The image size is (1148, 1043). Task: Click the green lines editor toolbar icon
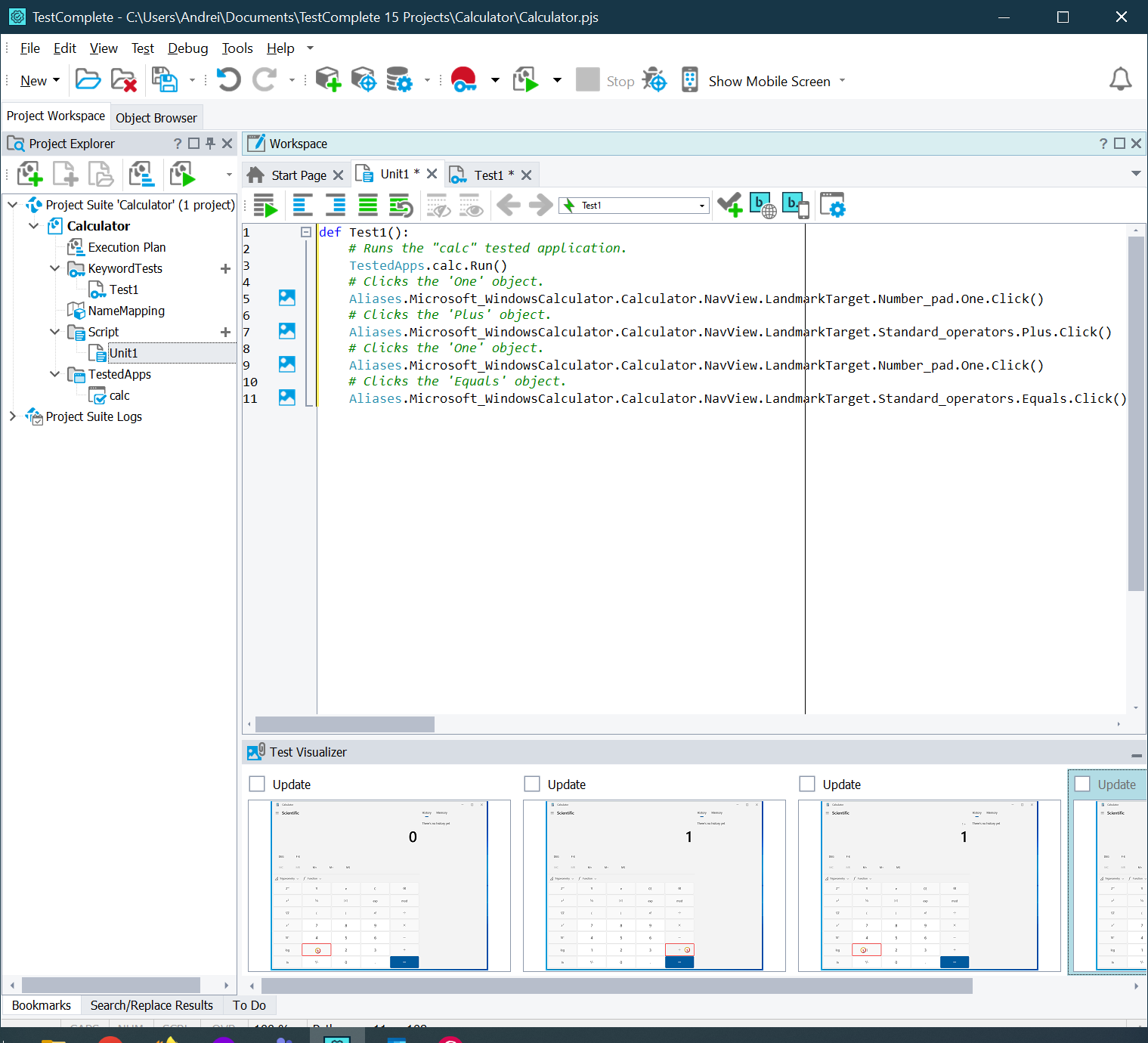point(368,206)
